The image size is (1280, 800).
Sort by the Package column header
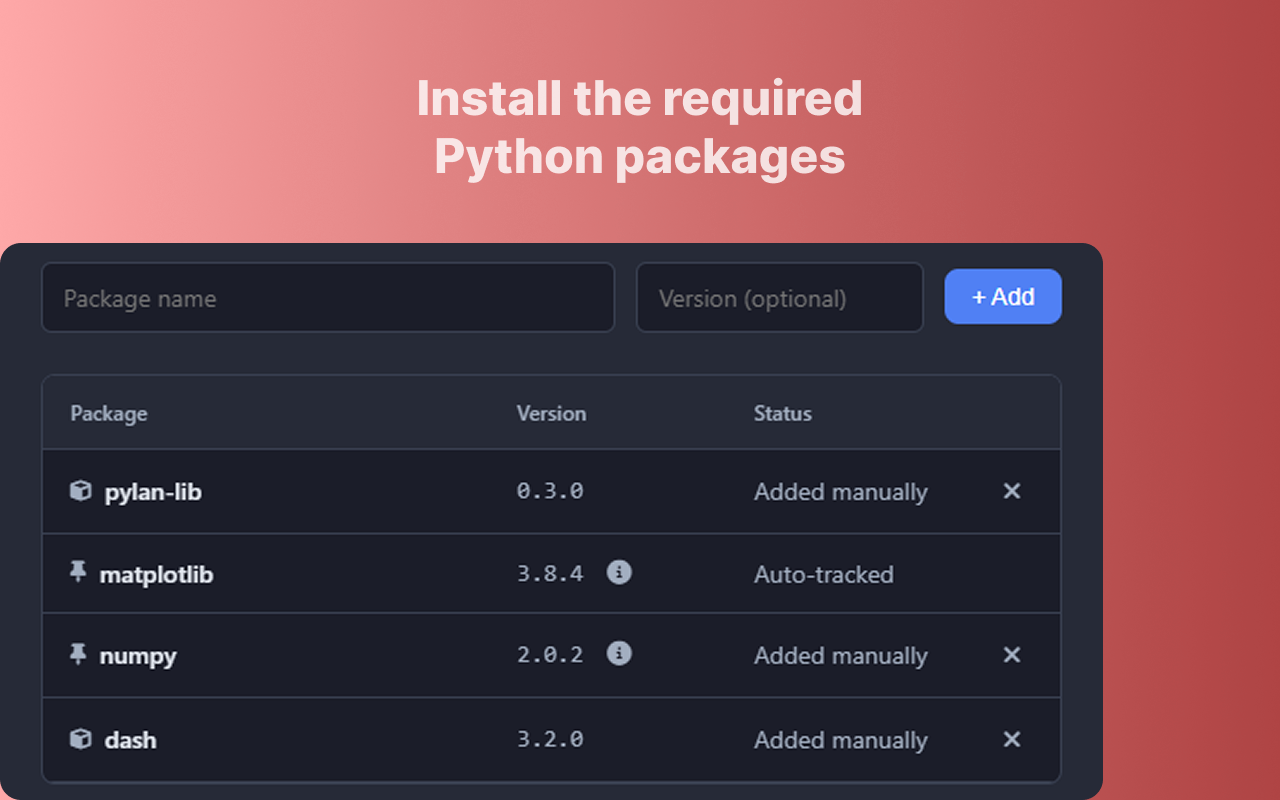coord(108,413)
